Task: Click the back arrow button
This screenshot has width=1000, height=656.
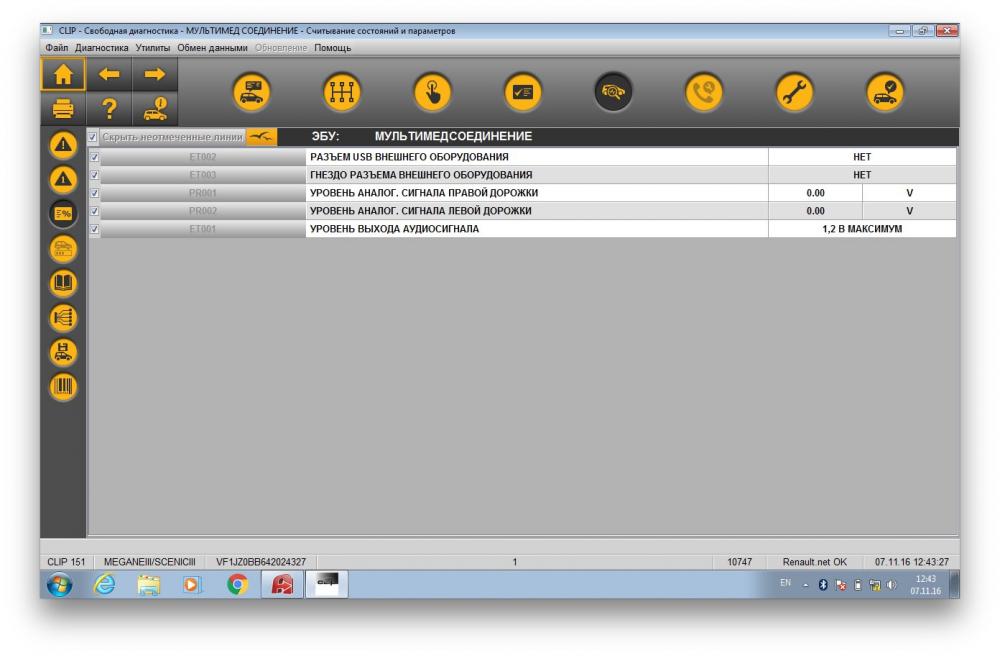Action: (x=109, y=75)
